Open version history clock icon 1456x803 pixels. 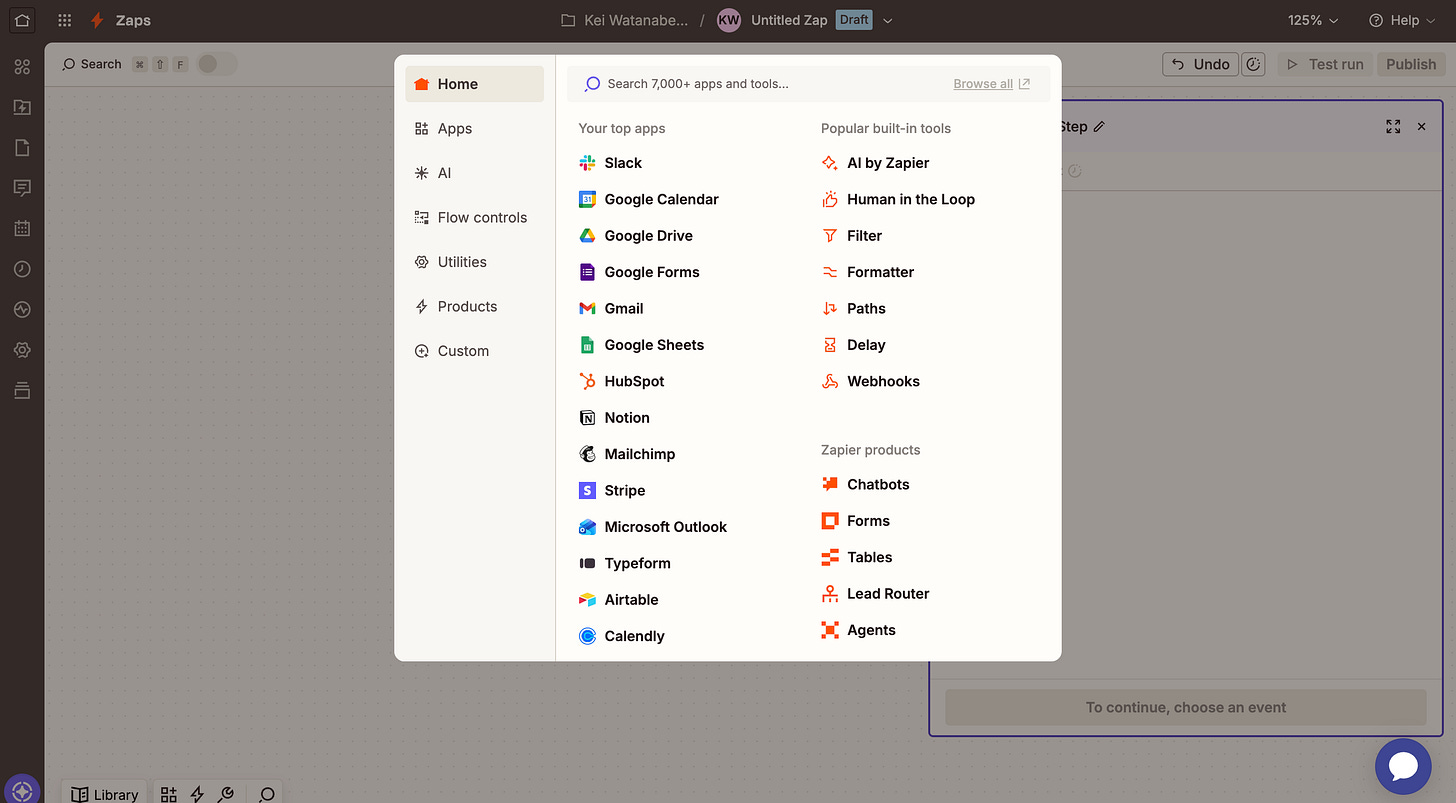(1253, 64)
